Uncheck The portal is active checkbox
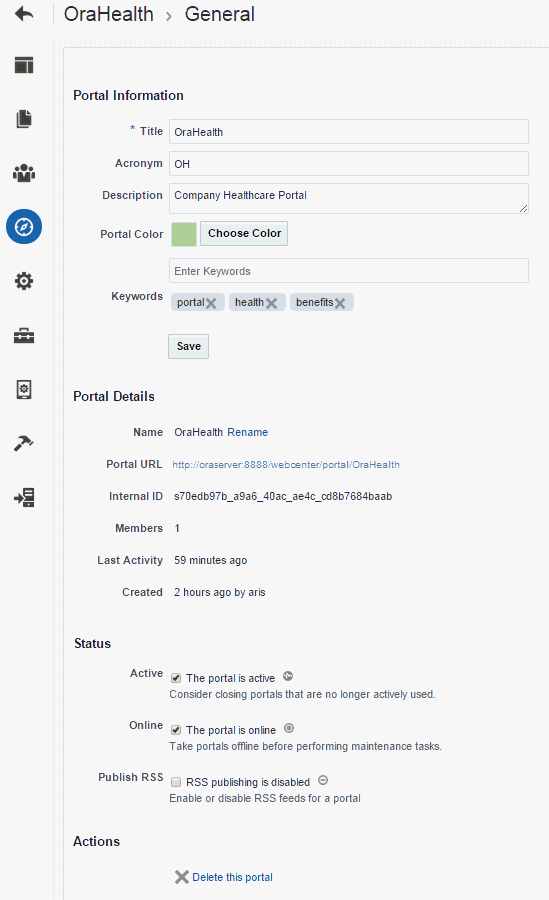 [x=176, y=678]
